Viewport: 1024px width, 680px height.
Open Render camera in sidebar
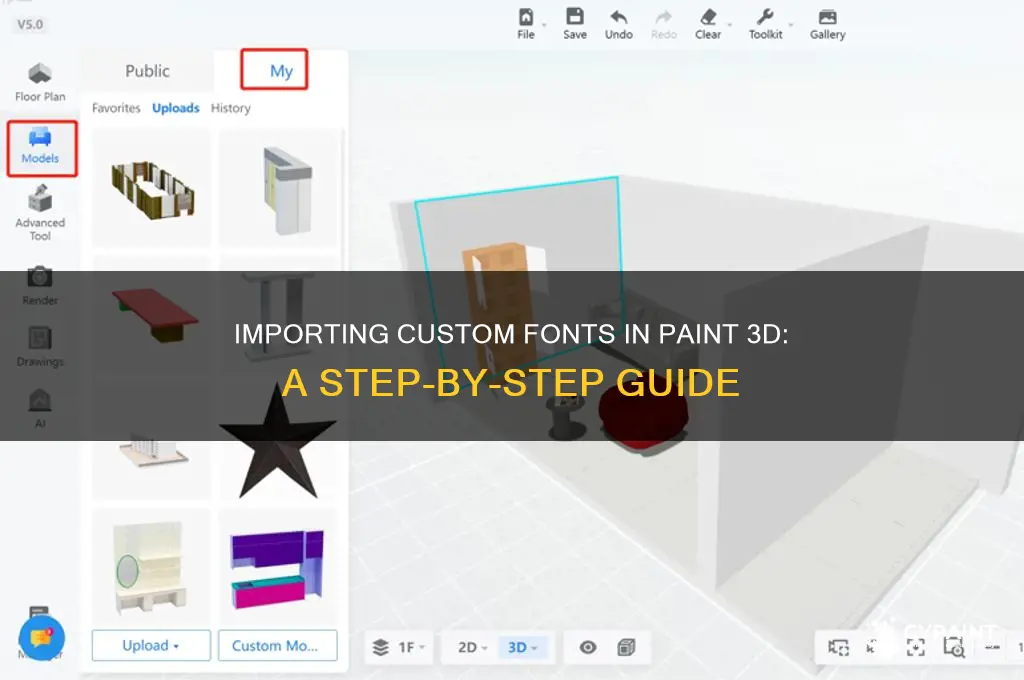tap(40, 286)
